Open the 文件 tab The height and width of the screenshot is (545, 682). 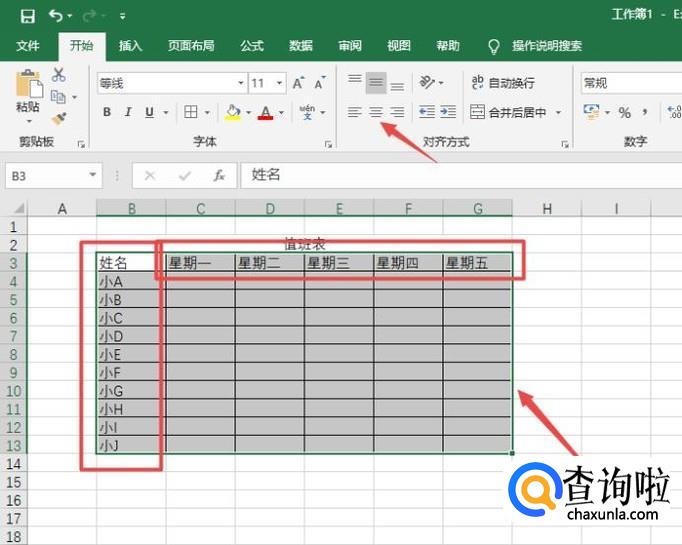point(28,46)
